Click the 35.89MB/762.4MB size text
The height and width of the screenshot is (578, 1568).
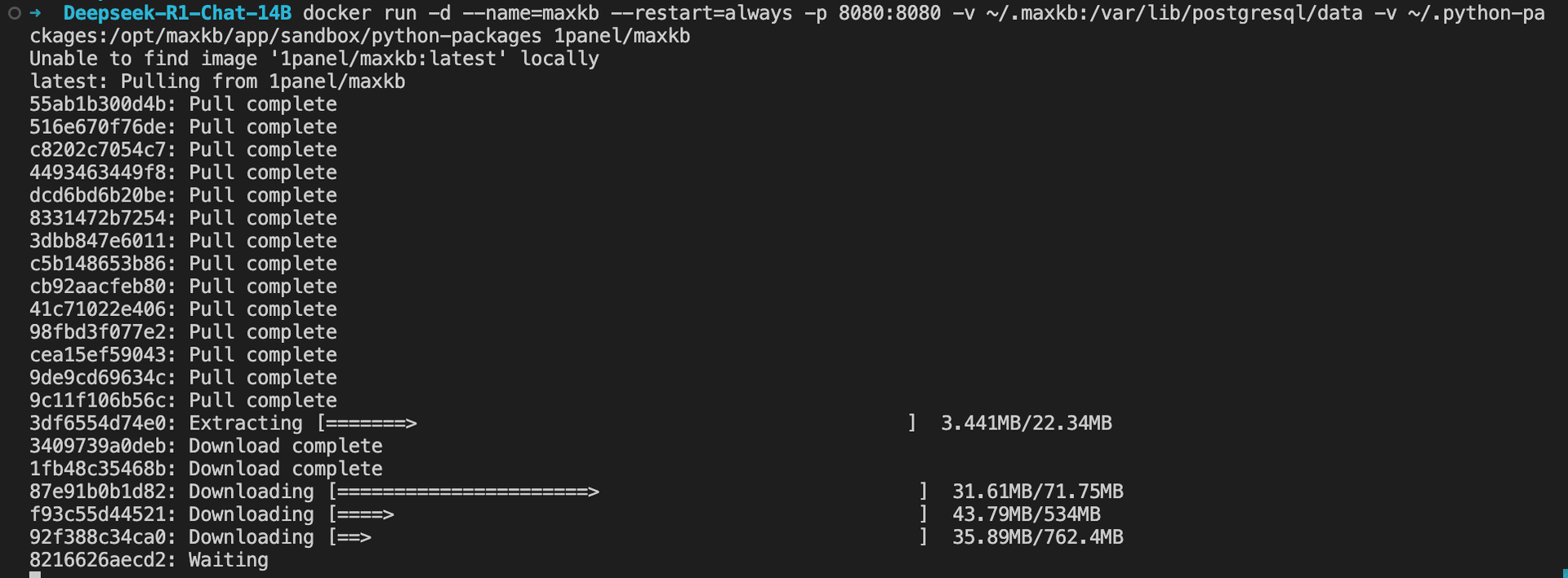(1038, 537)
